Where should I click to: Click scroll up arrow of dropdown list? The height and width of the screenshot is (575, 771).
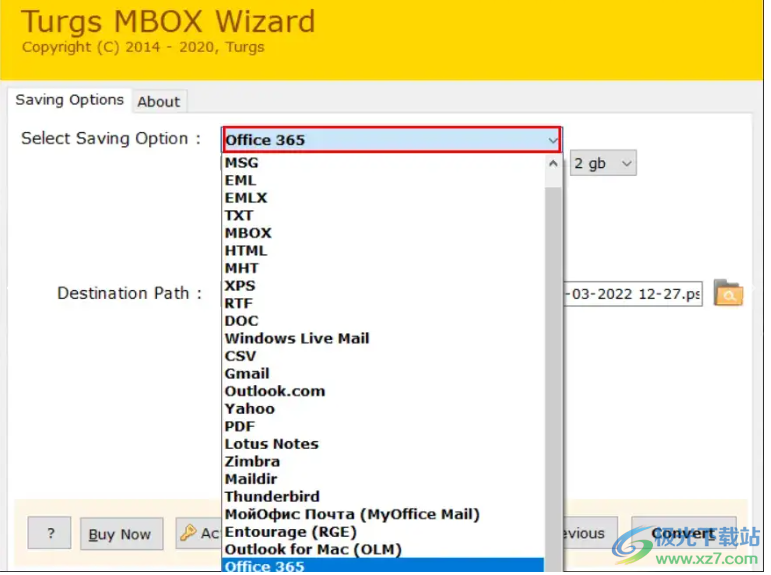[x=553, y=163]
